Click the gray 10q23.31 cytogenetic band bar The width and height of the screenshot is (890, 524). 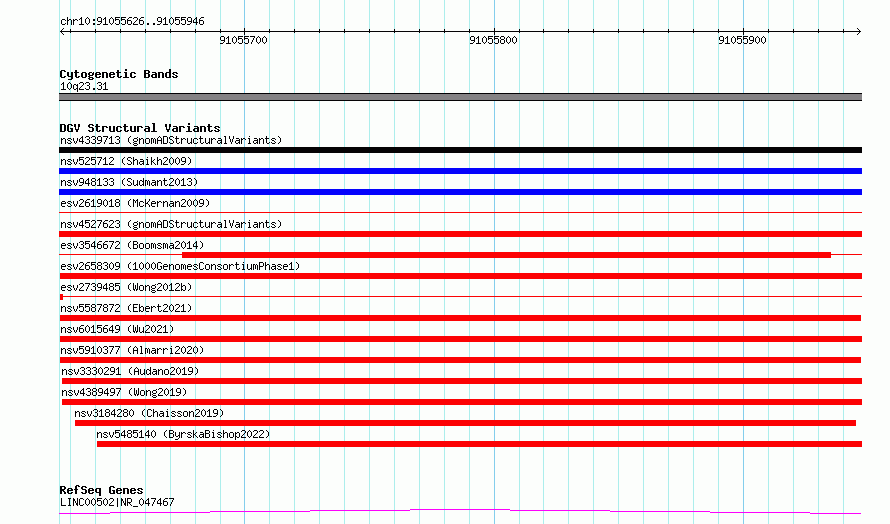point(460,97)
